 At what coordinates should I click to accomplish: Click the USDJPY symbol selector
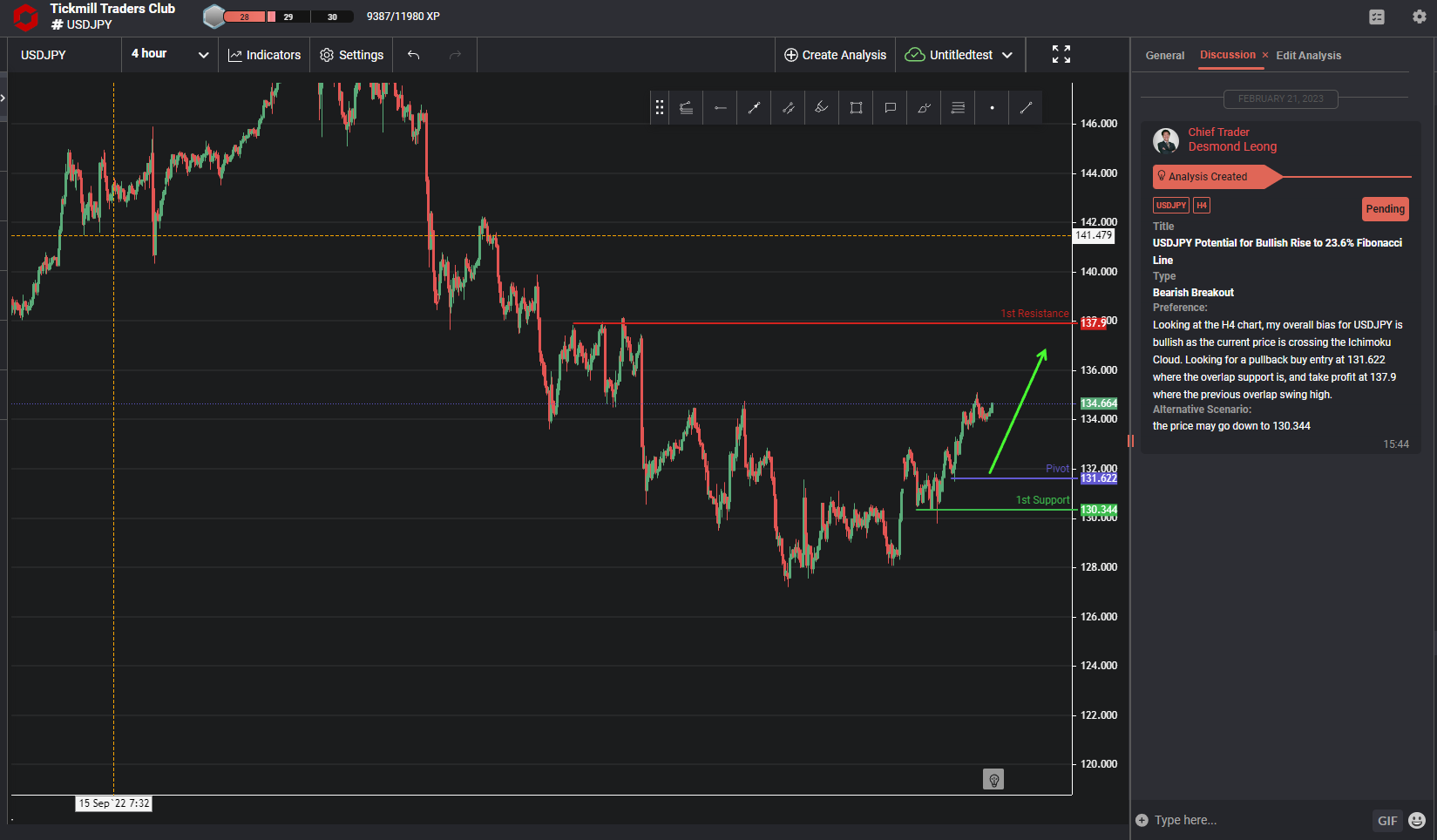(x=65, y=55)
